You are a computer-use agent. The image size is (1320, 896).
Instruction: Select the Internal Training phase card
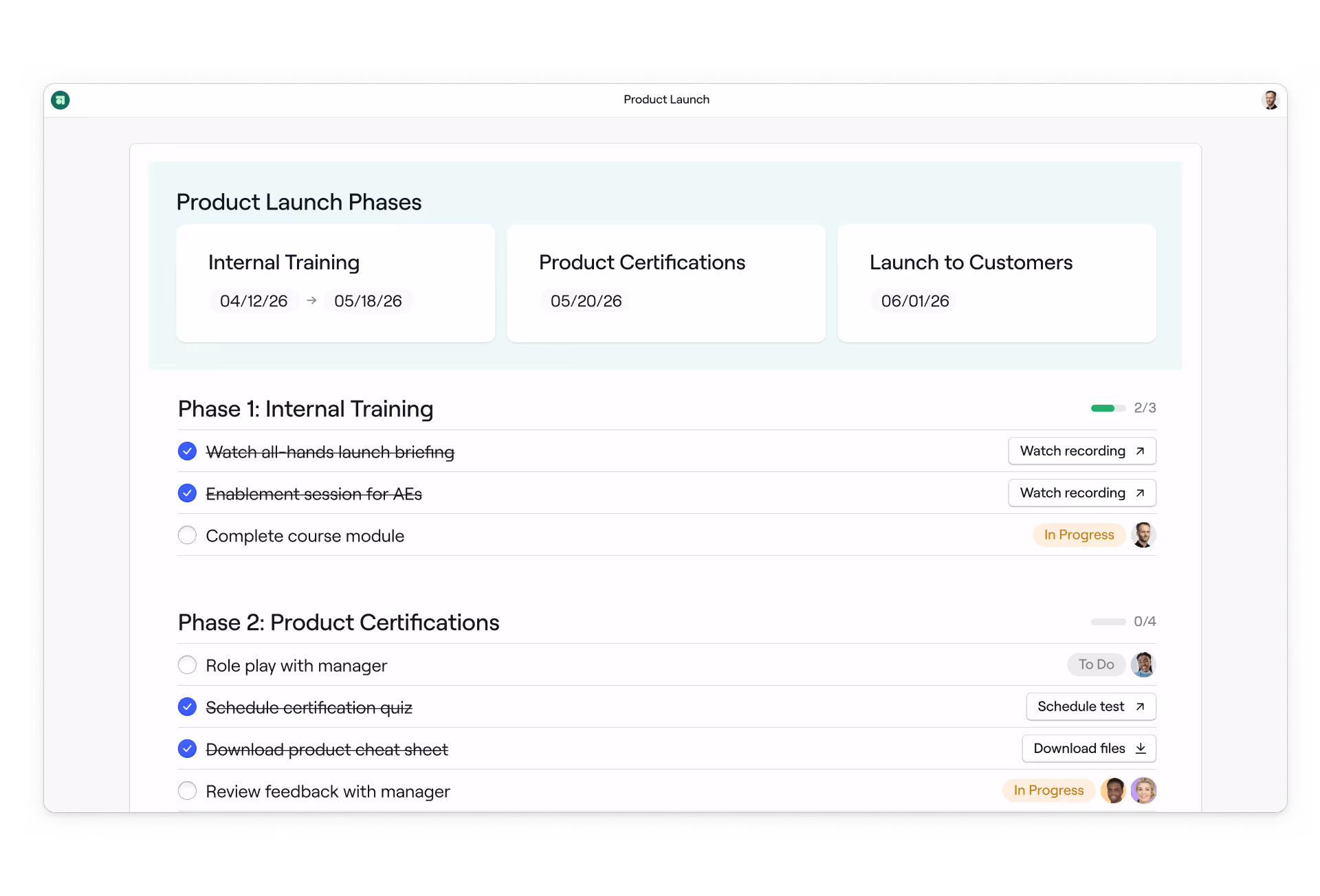click(335, 283)
